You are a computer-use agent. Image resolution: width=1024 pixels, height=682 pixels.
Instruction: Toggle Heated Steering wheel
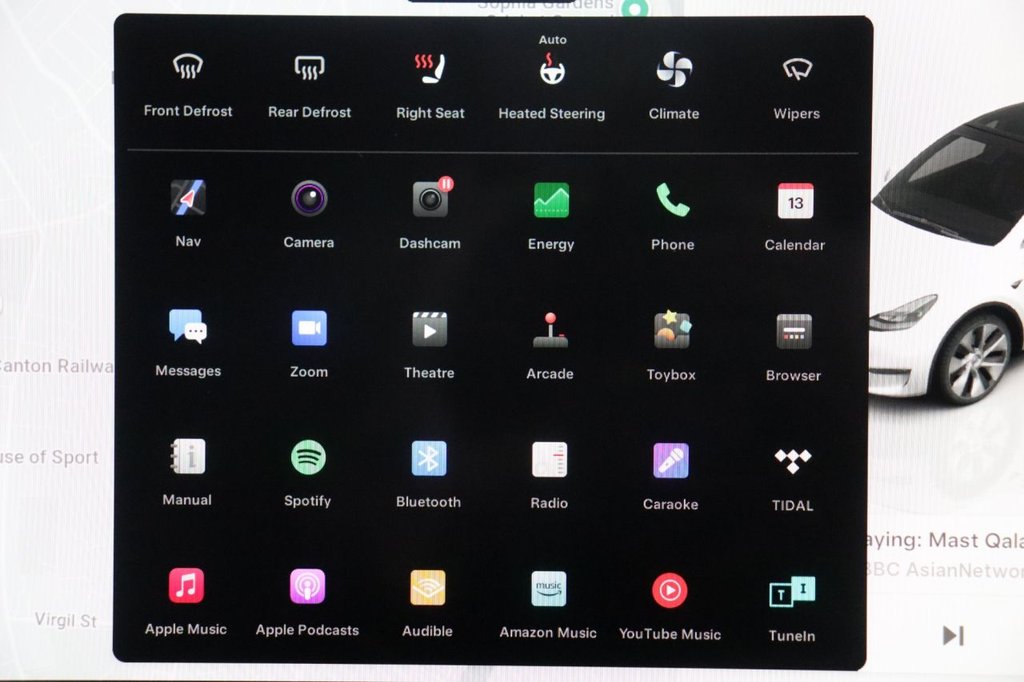552,71
